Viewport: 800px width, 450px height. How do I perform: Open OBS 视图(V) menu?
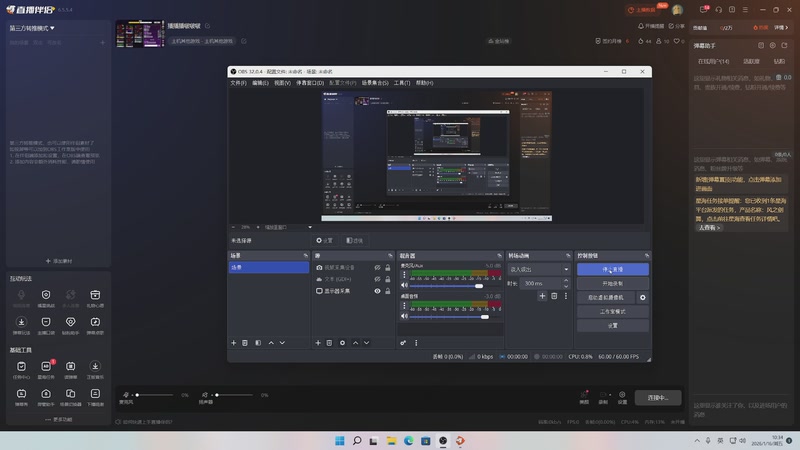tap(282, 83)
